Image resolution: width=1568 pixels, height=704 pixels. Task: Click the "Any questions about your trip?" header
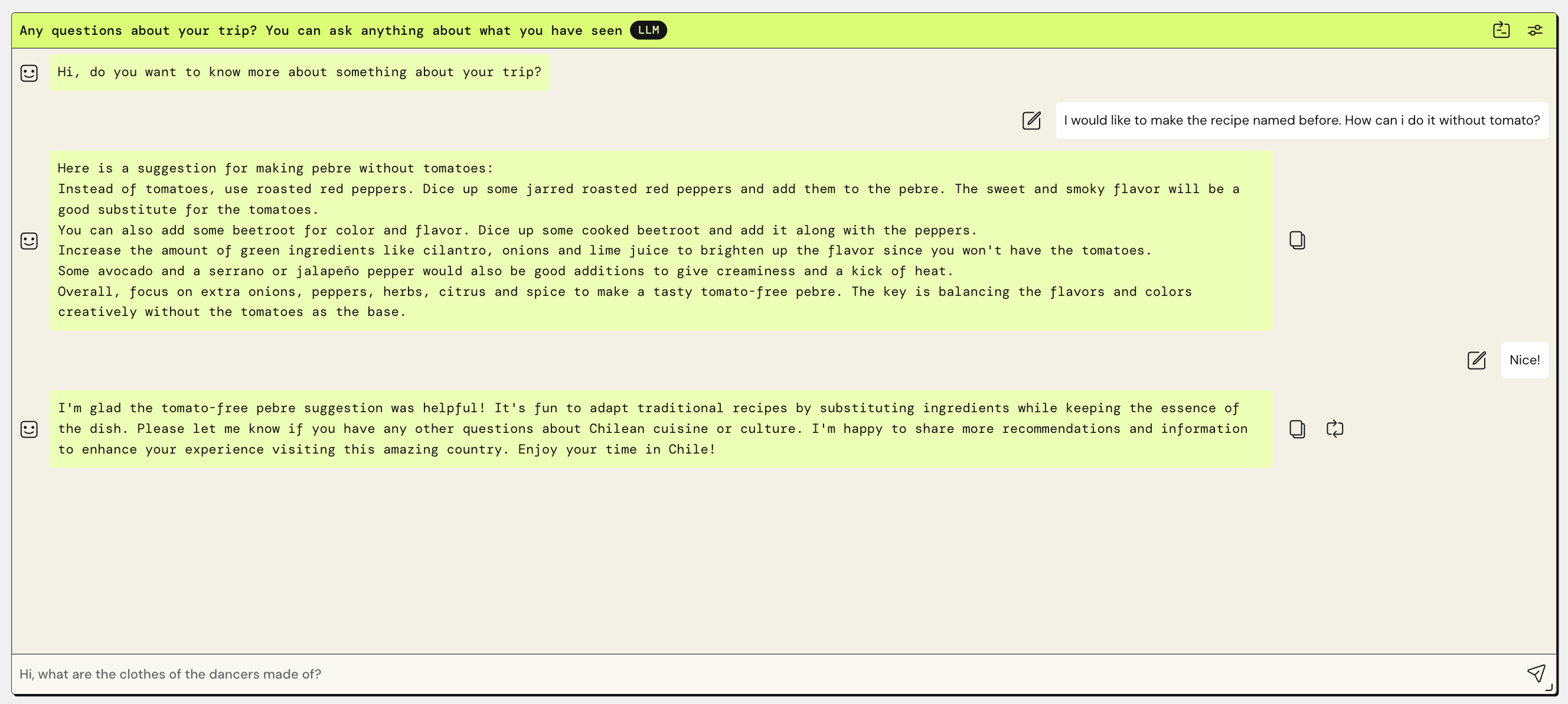tap(320, 31)
